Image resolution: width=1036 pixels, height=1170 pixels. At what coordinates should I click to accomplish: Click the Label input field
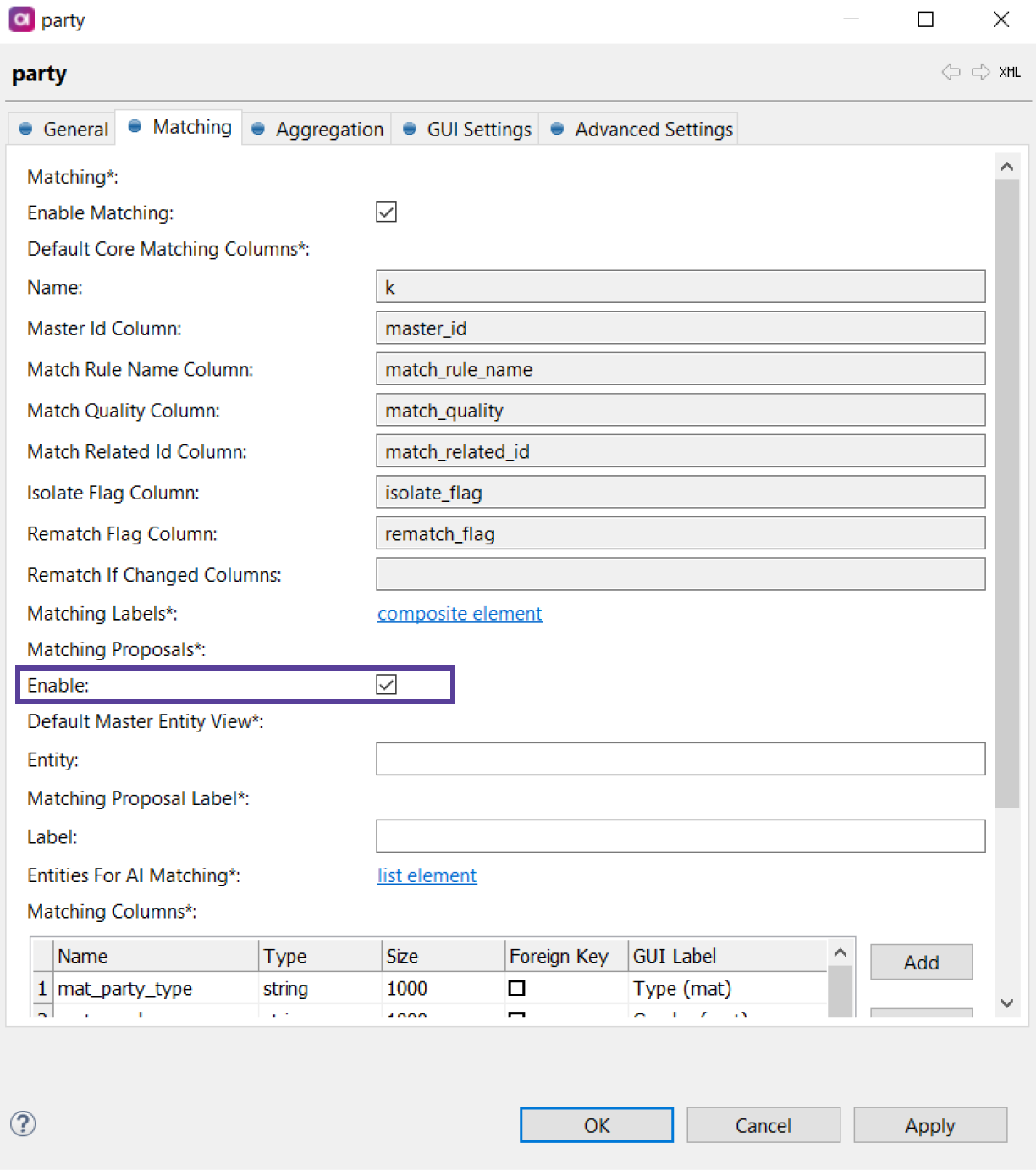tap(681, 836)
